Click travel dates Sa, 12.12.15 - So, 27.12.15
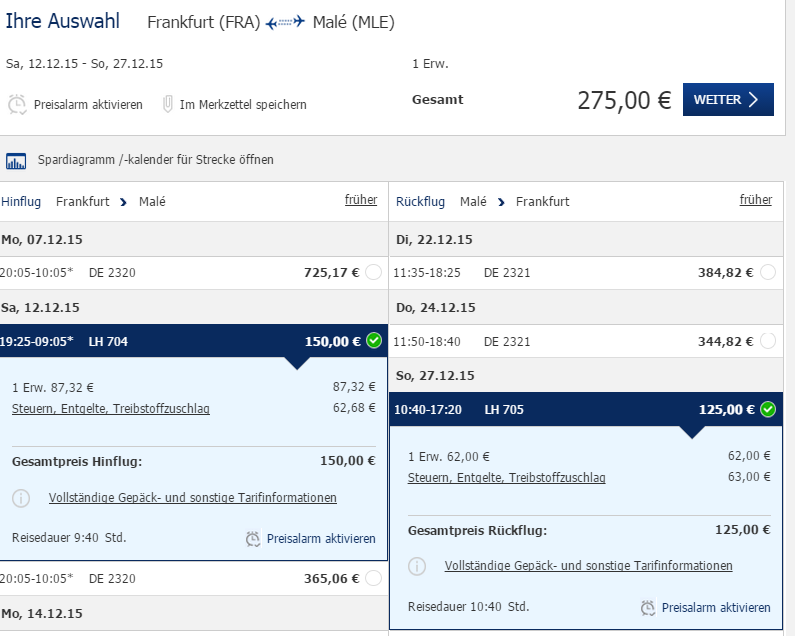The image size is (795, 636). (84, 64)
